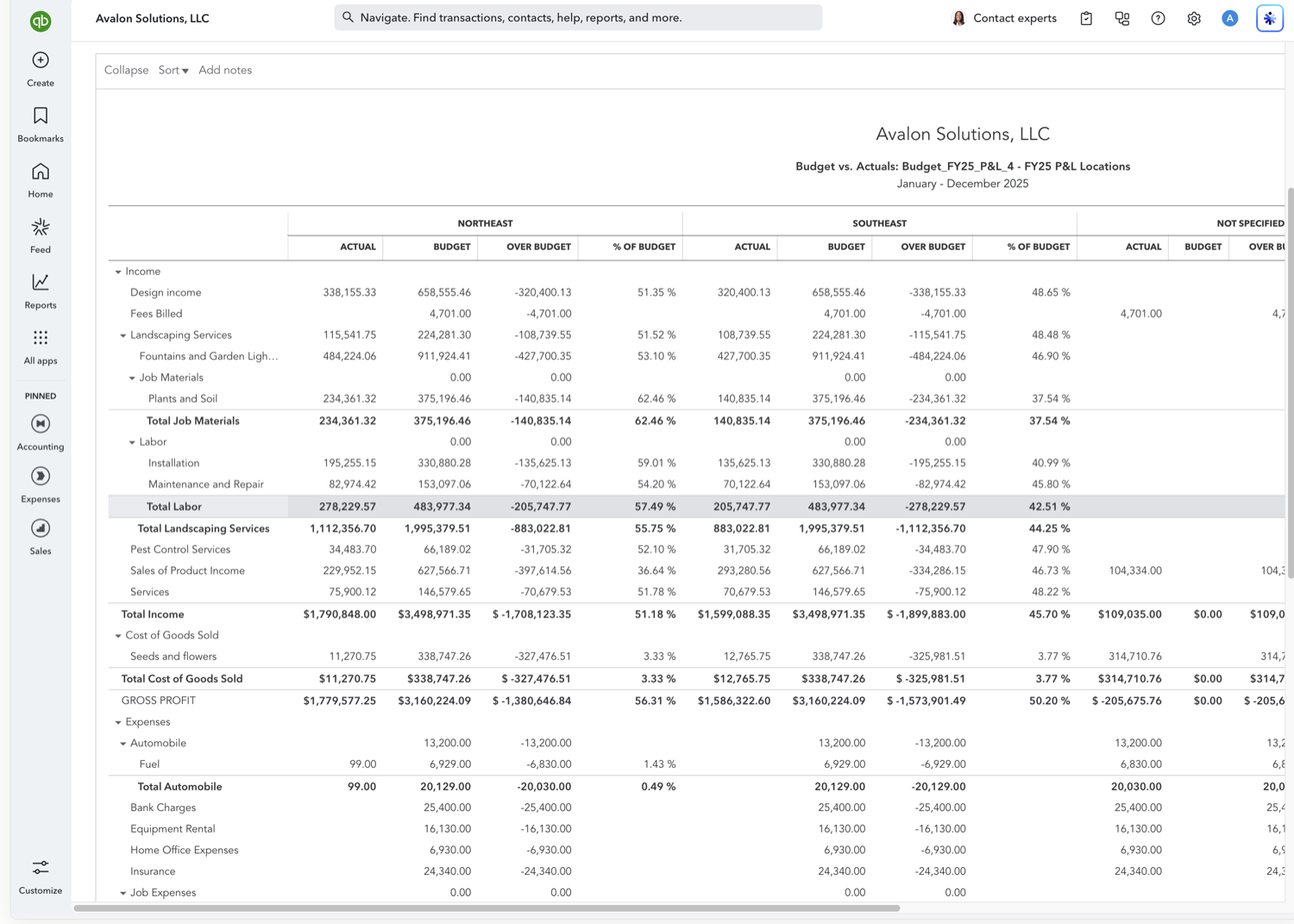Open the Sort dropdown
1294x924 pixels.
click(x=173, y=70)
